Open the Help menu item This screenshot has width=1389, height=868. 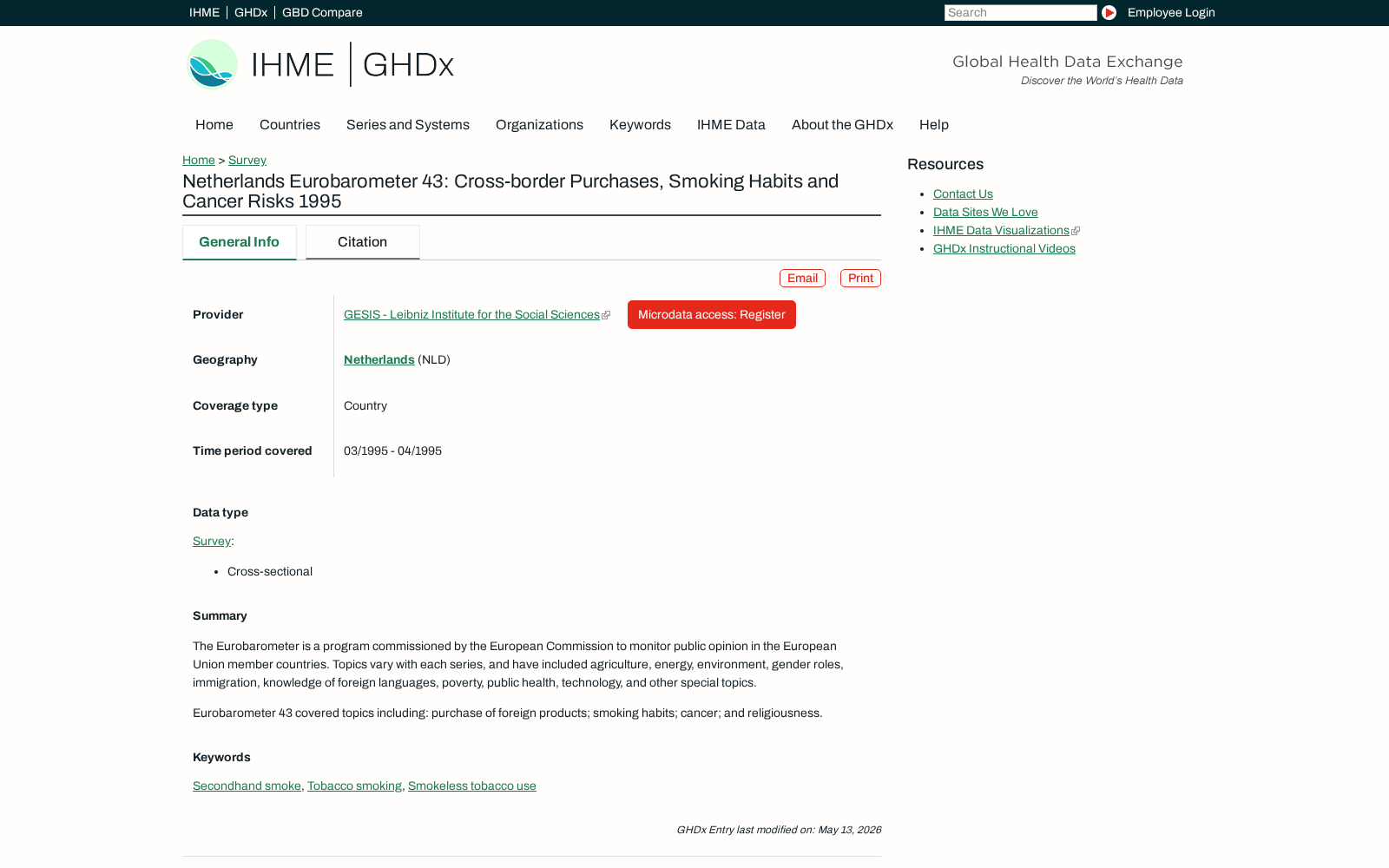934,124
